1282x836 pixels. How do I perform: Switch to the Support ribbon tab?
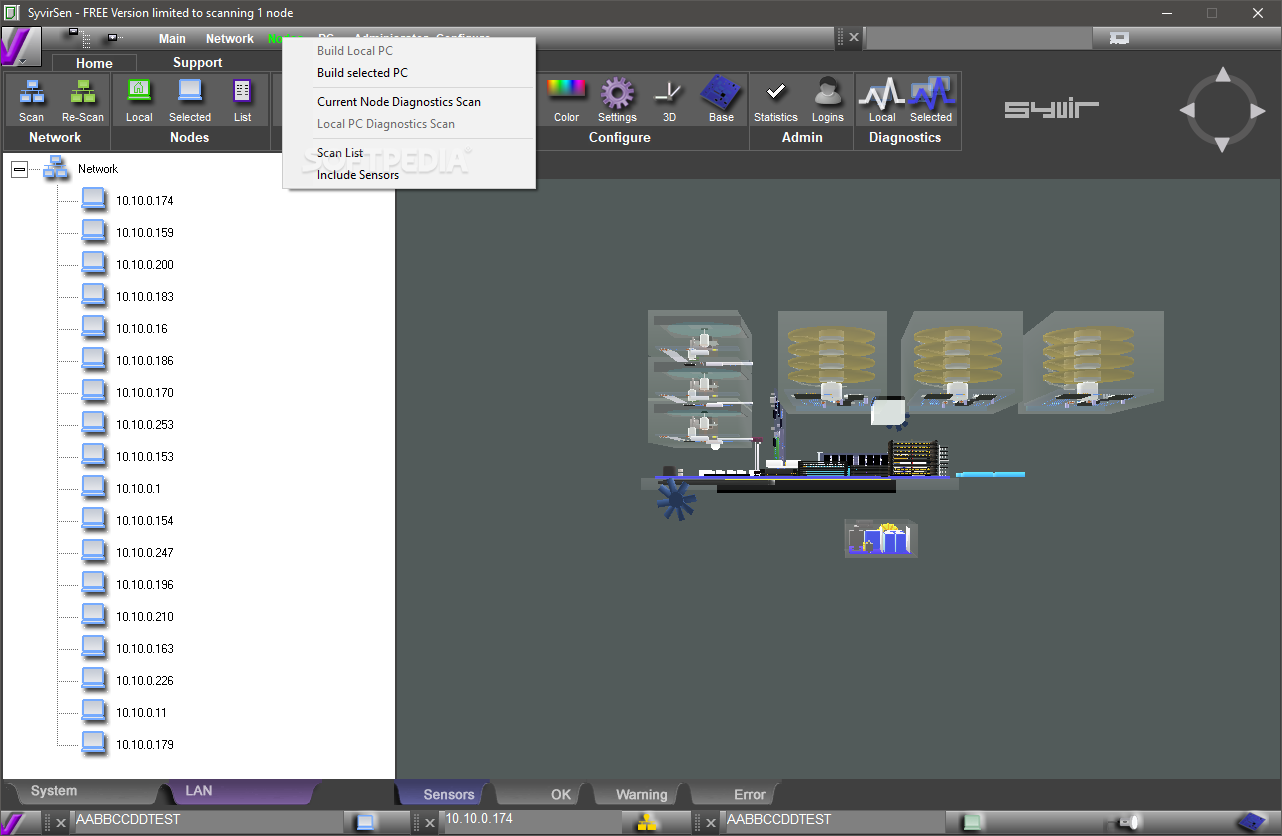tap(198, 63)
